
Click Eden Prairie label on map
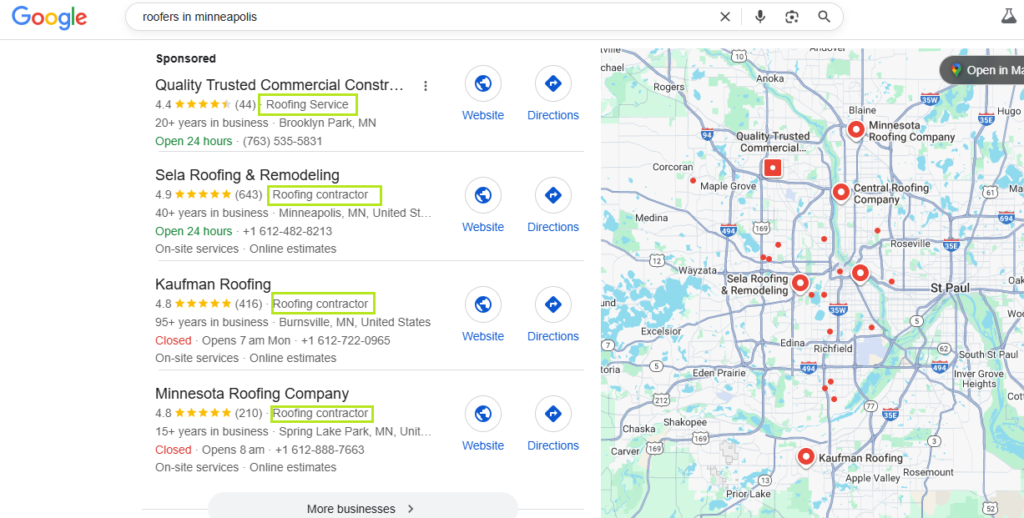719,373
